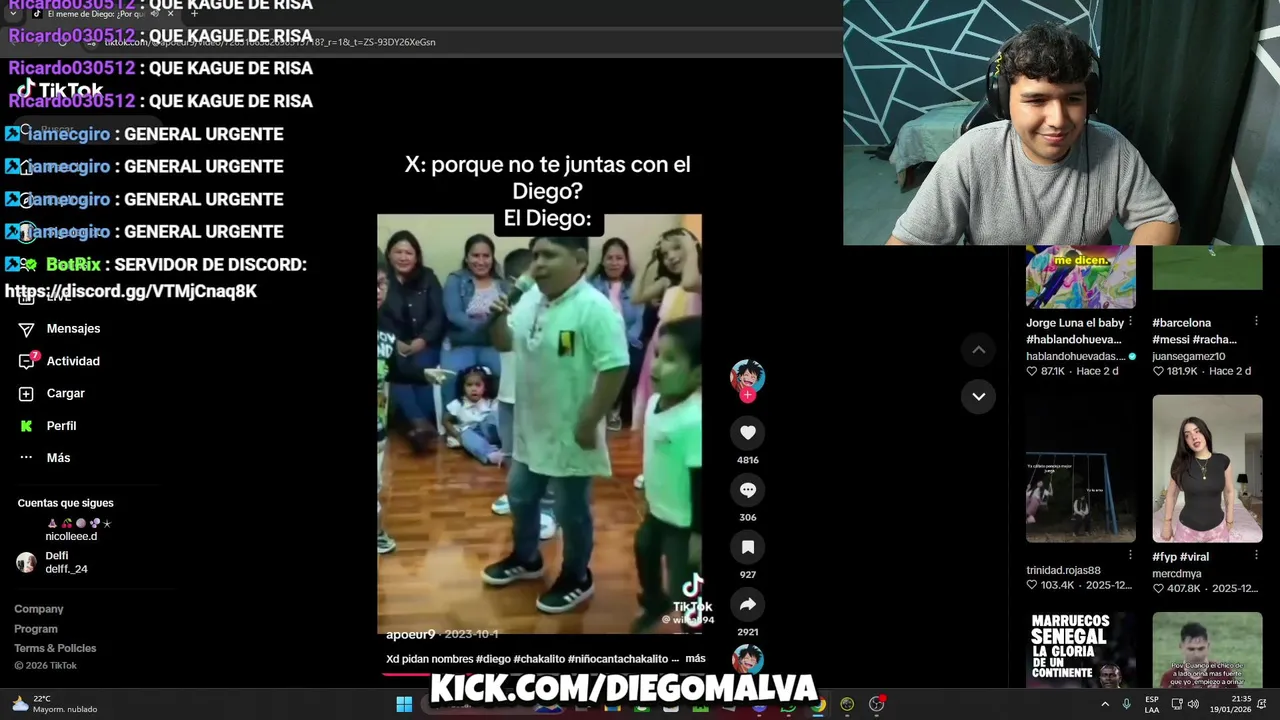Viewport: 1280px width, 720px height.
Task: Open the juansegamez10 account link
Action: (x=1189, y=356)
